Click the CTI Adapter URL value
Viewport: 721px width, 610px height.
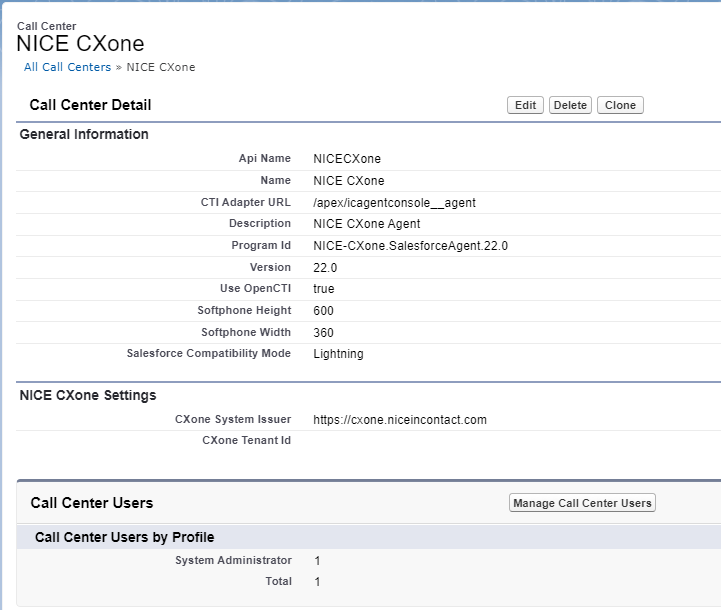pos(394,202)
